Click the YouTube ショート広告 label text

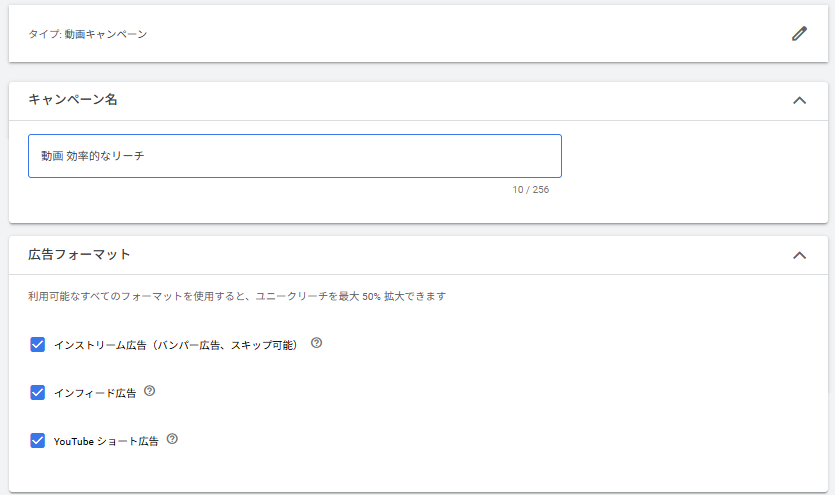click(106, 441)
